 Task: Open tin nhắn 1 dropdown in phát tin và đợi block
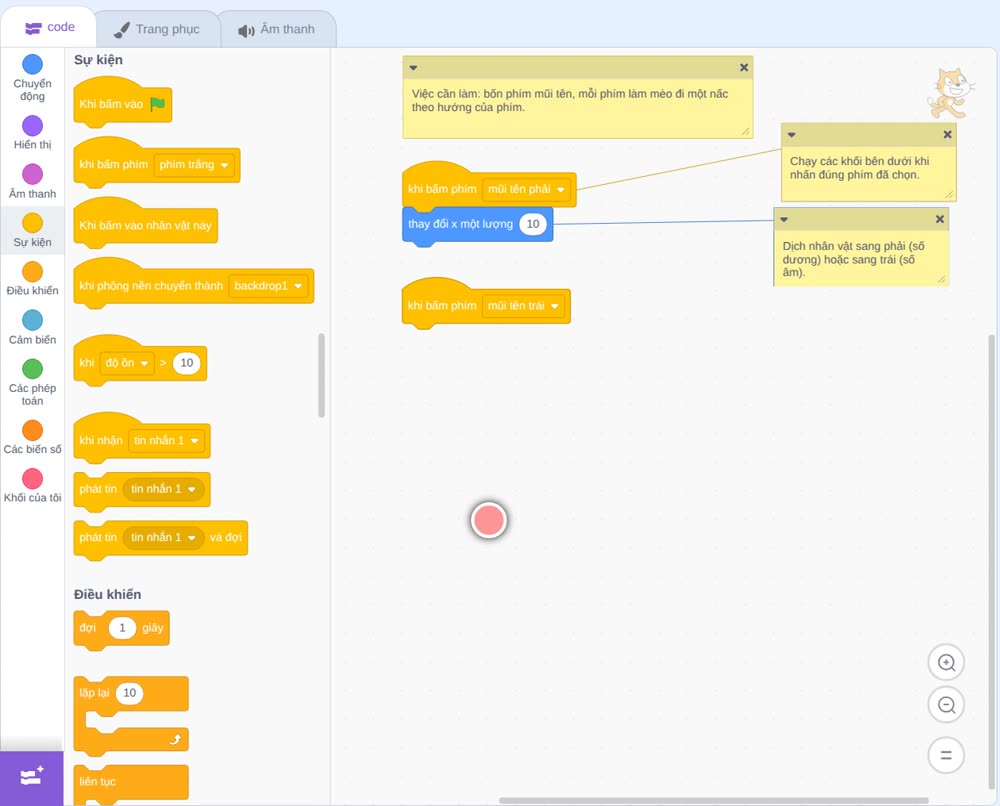pos(163,538)
